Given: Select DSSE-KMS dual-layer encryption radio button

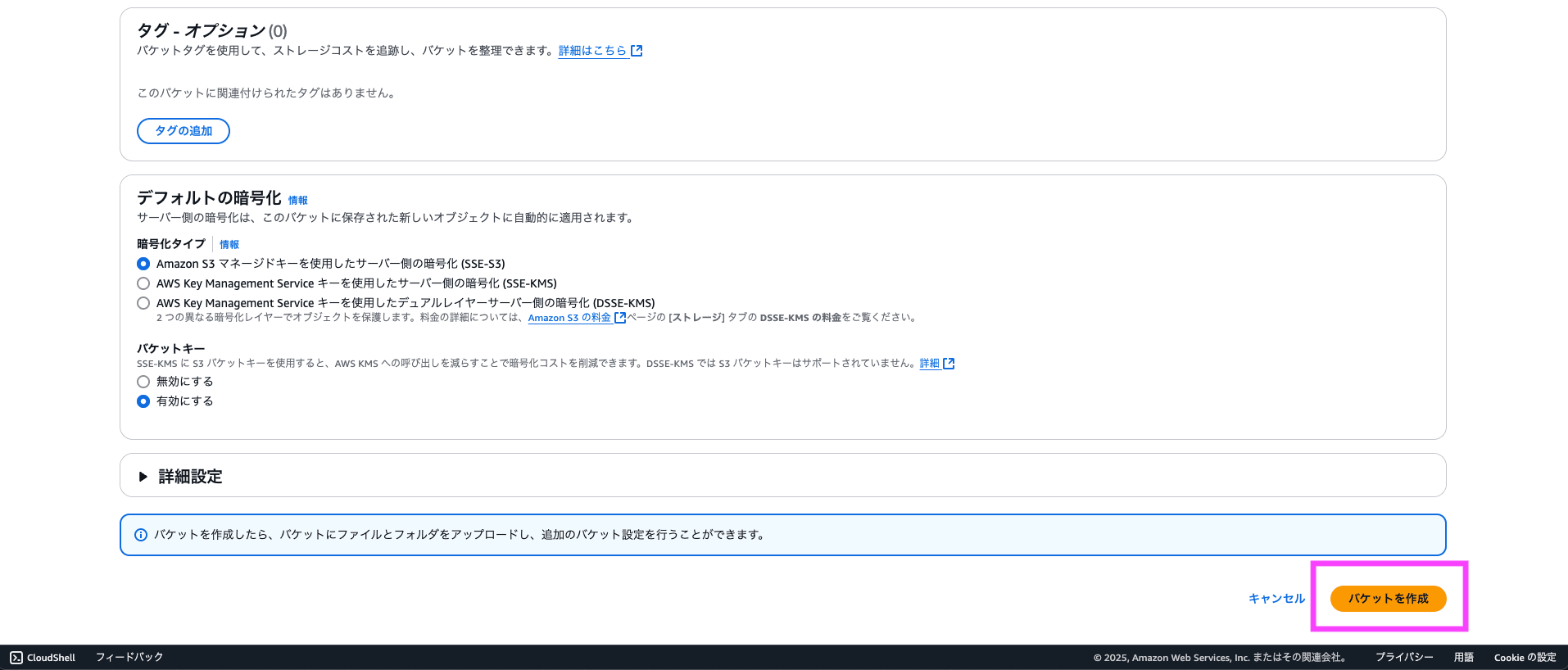Looking at the screenshot, I should pyautogui.click(x=143, y=303).
